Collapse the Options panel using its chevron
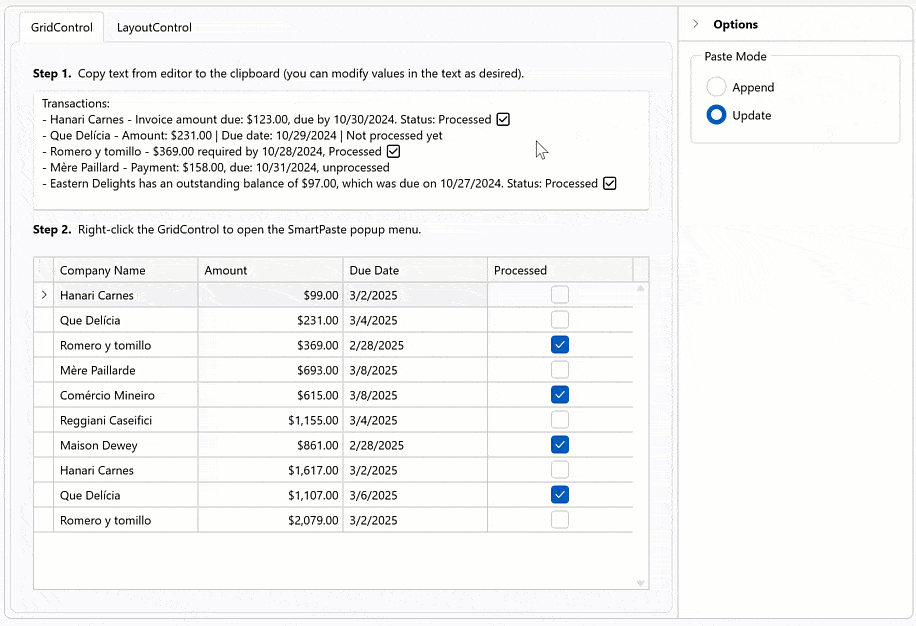Viewport: 916px width, 626px height. [x=695, y=24]
